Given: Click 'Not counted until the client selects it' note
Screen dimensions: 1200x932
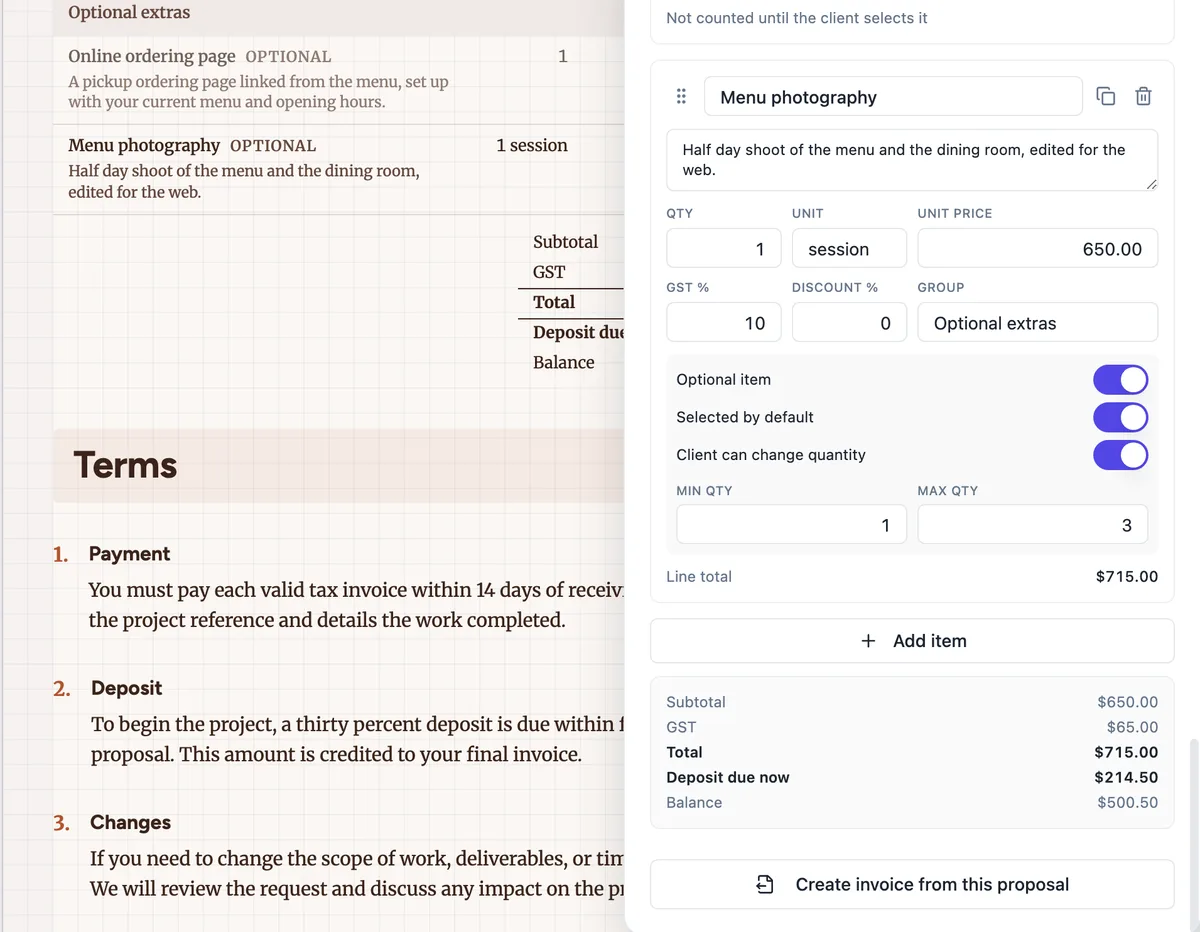Looking at the screenshot, I should point(797,18).
